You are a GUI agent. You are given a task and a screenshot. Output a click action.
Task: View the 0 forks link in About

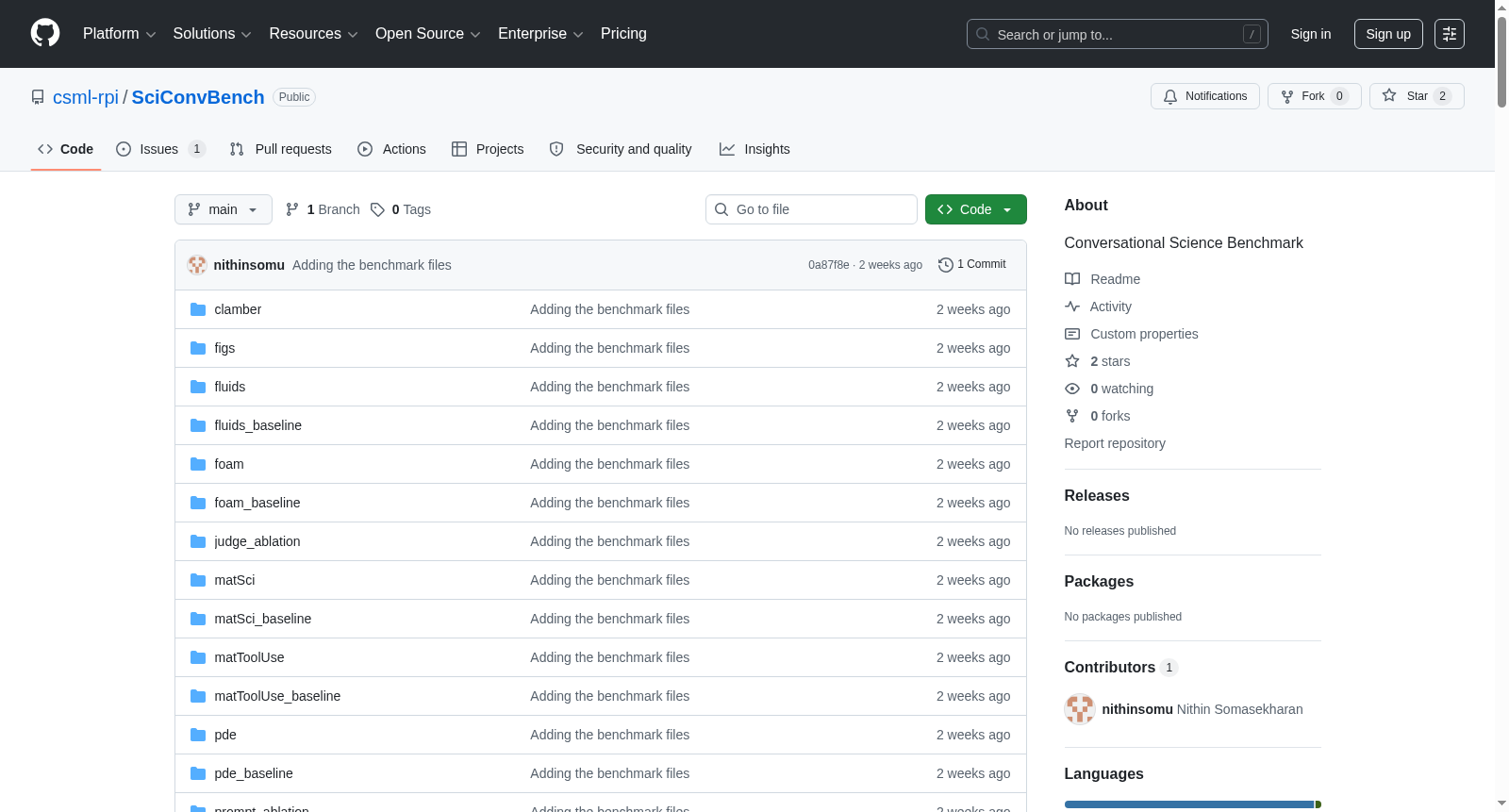1110,416
